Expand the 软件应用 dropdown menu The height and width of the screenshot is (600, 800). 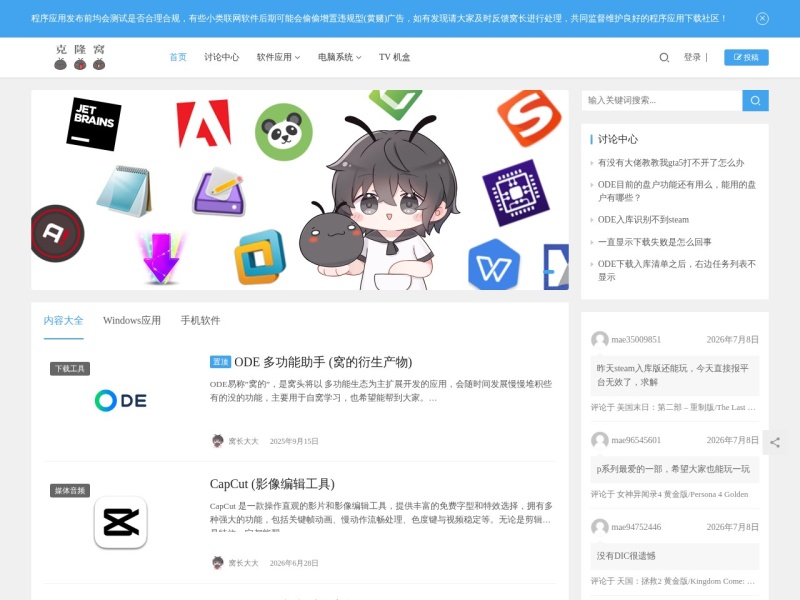278,57
